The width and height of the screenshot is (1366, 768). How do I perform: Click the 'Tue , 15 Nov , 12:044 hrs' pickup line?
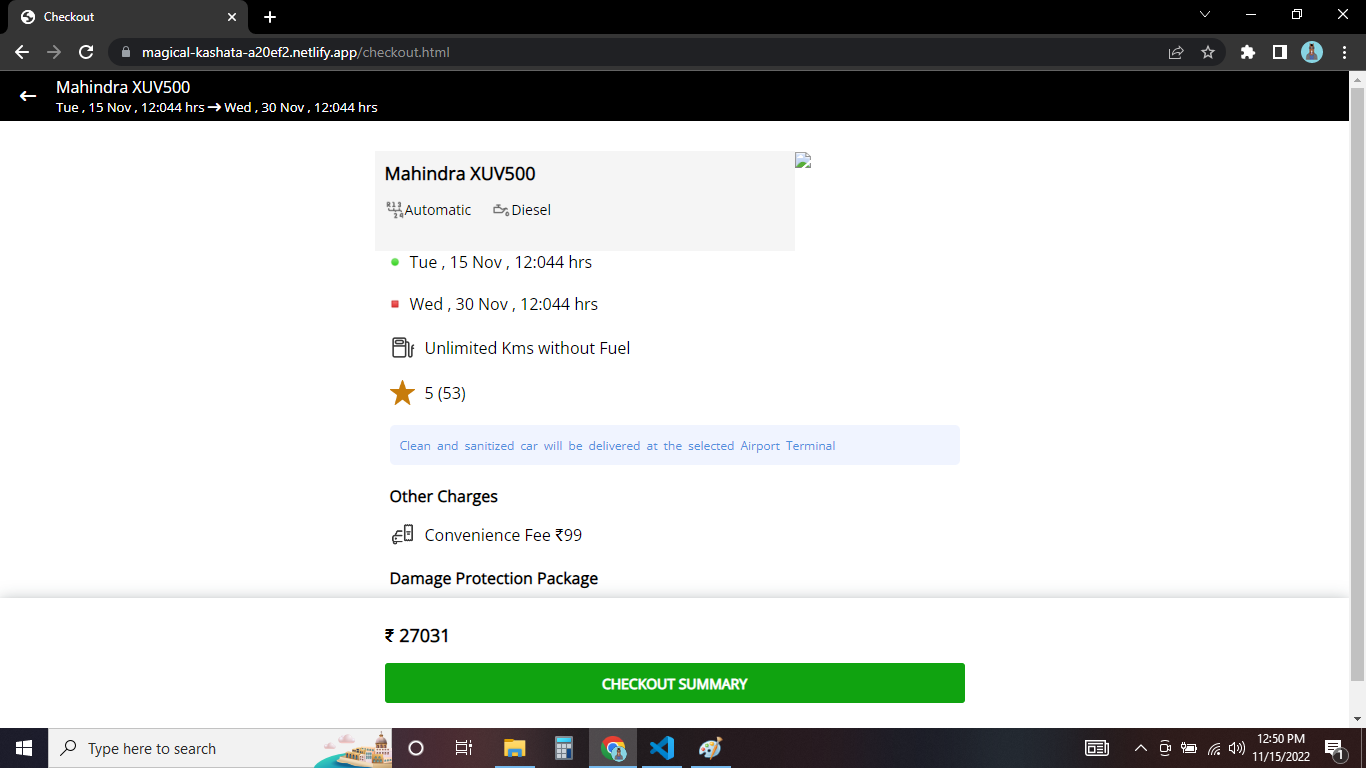pos(500,262)
